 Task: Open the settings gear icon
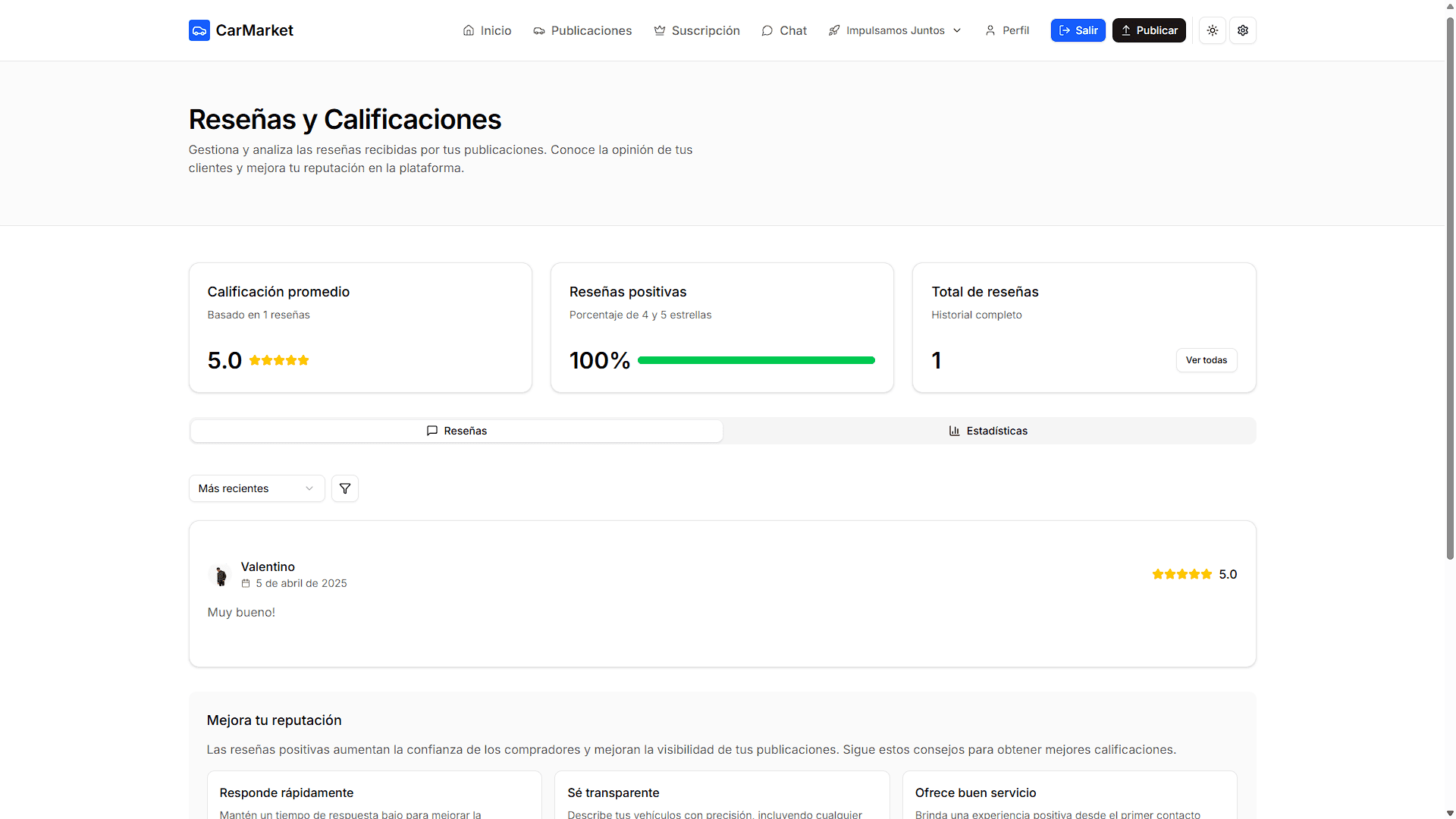click(x=1243, y=30)
